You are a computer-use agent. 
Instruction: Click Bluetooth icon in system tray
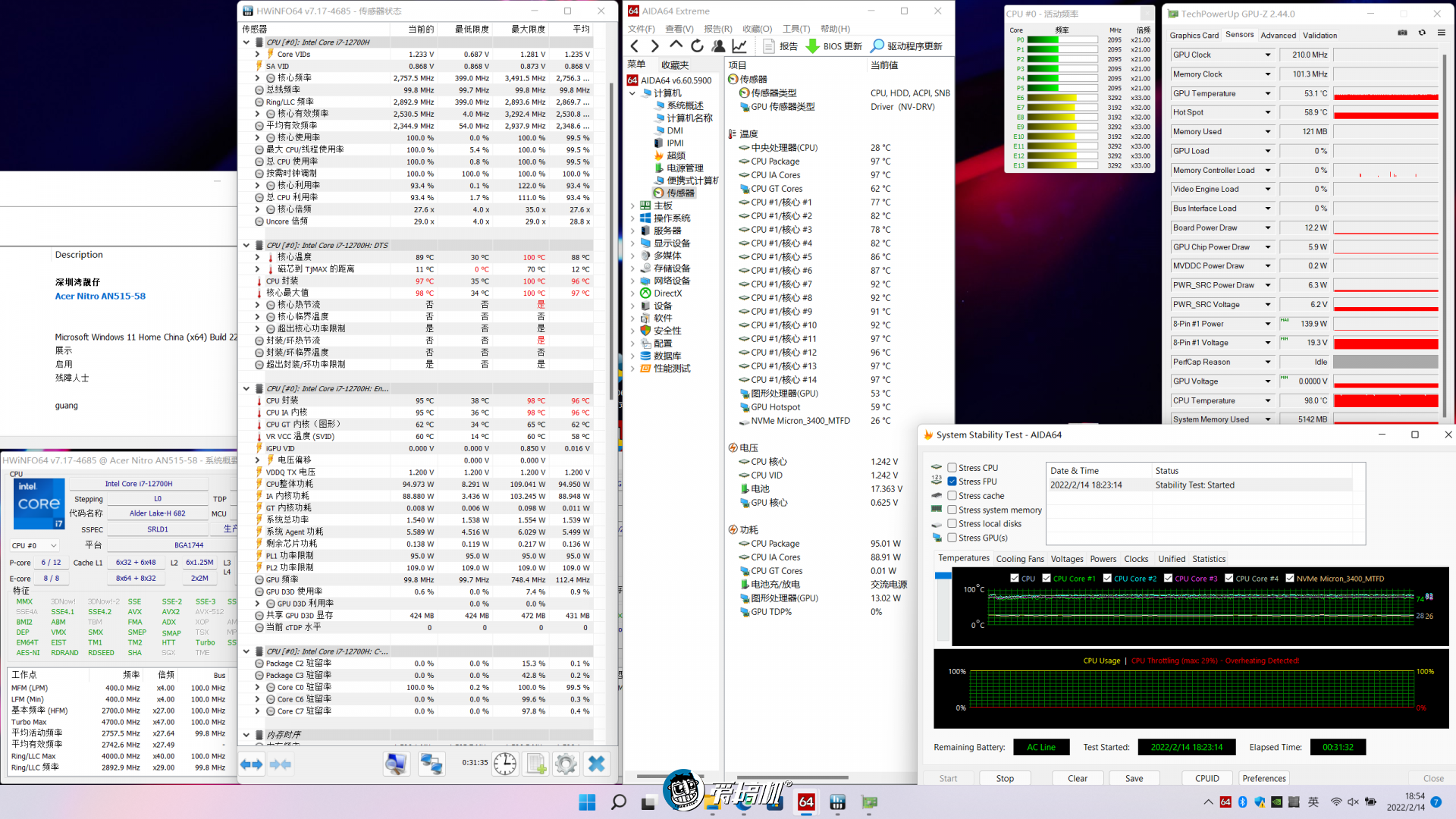pyautogui.click(x=1242, y=802)
